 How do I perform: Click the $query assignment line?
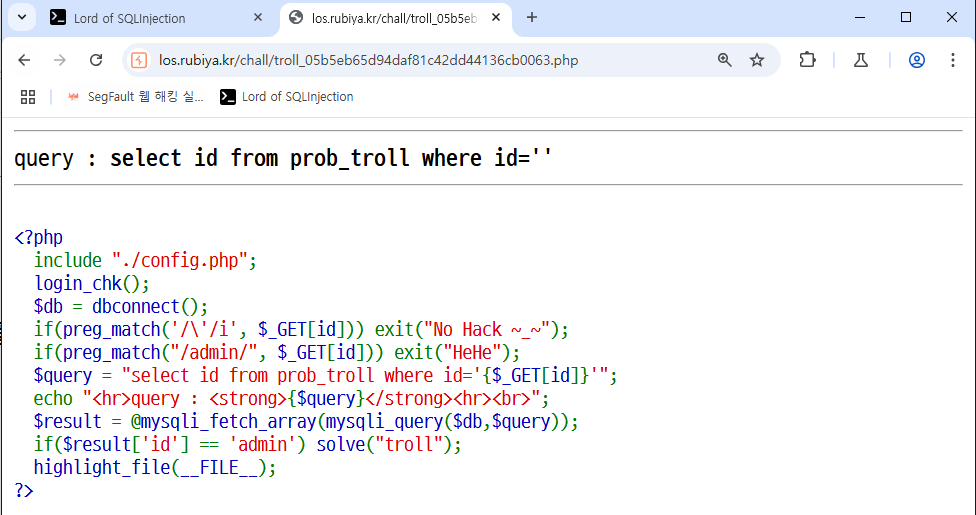[x=326, y=376]
